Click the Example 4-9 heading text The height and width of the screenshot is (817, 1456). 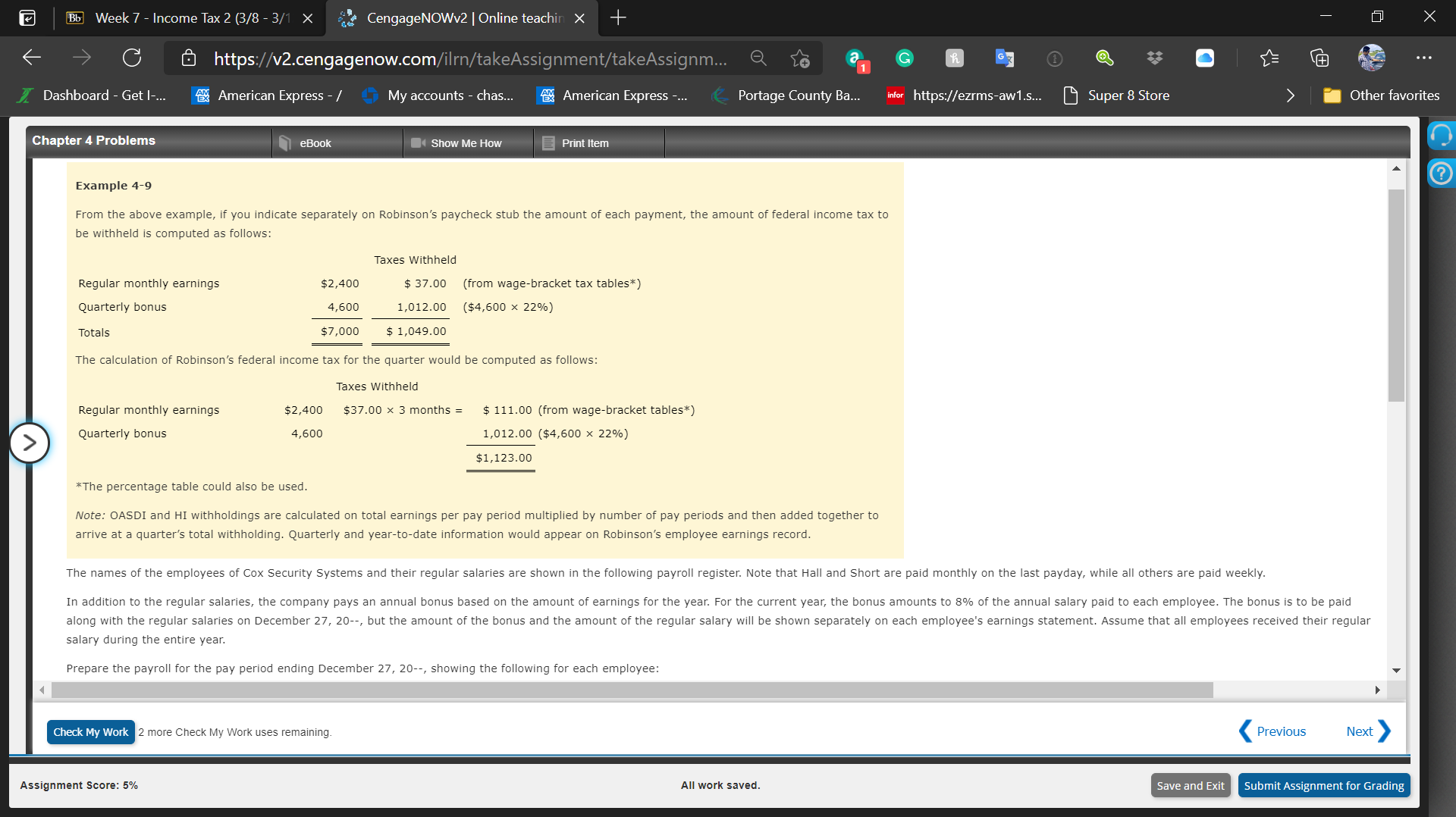114,186
